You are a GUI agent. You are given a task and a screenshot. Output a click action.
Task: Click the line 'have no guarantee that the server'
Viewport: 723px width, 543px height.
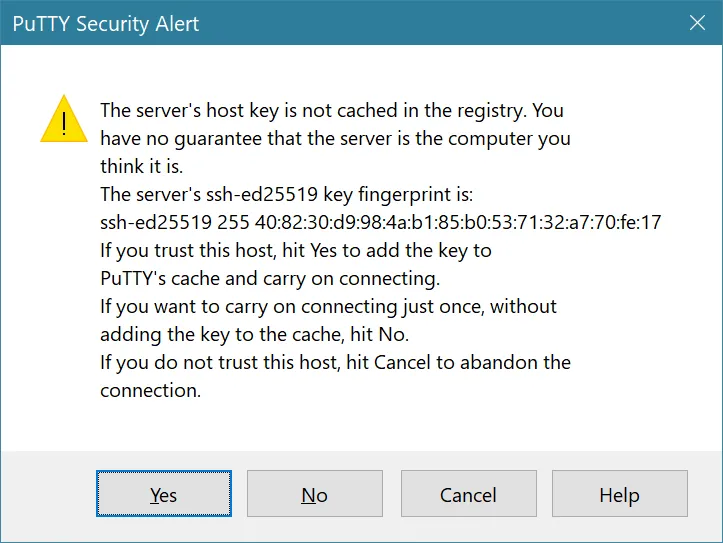[335, 139]
